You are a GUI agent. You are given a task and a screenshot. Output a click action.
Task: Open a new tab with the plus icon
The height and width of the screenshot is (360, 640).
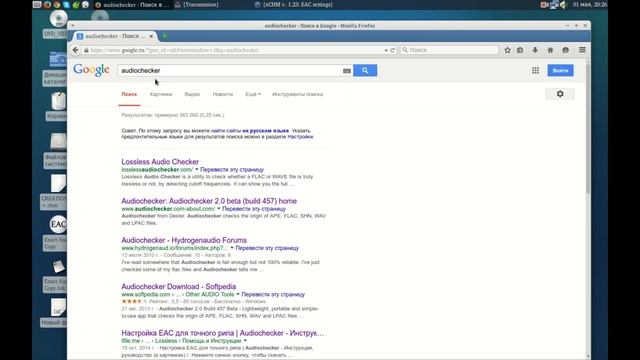pos(164,36)
